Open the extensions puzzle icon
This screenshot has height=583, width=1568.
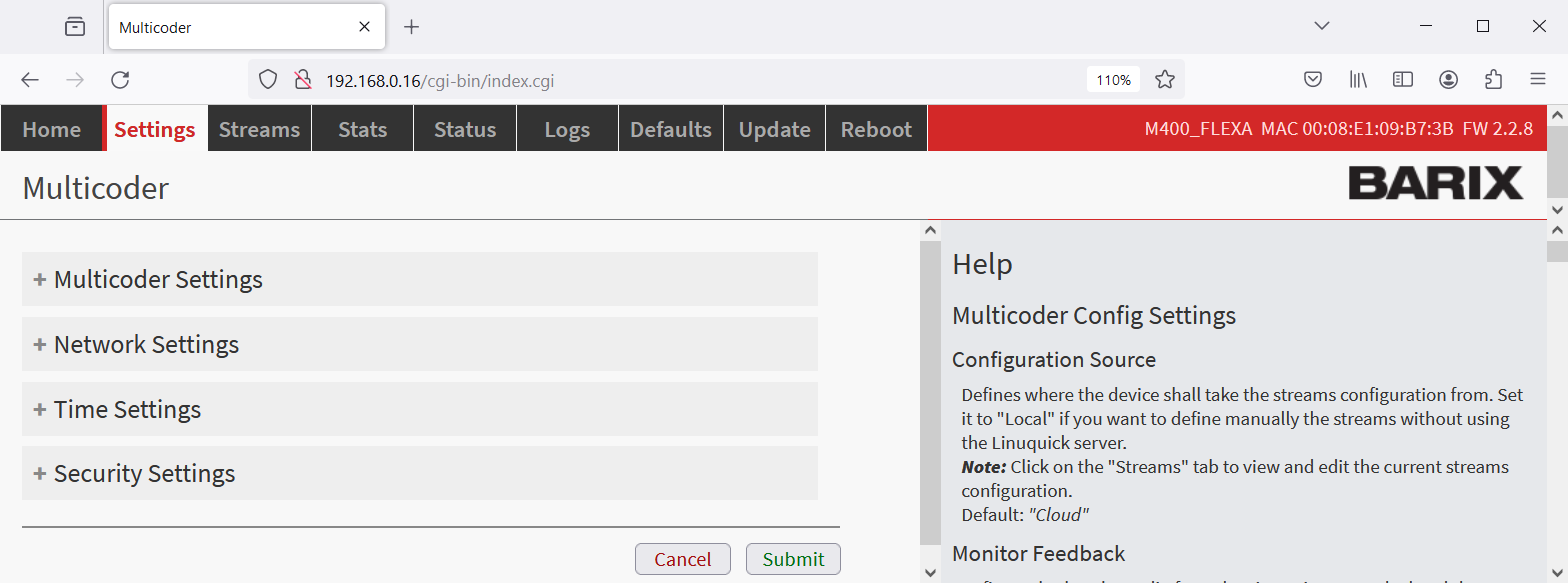pyautogui.click(x=1493, y=80)
